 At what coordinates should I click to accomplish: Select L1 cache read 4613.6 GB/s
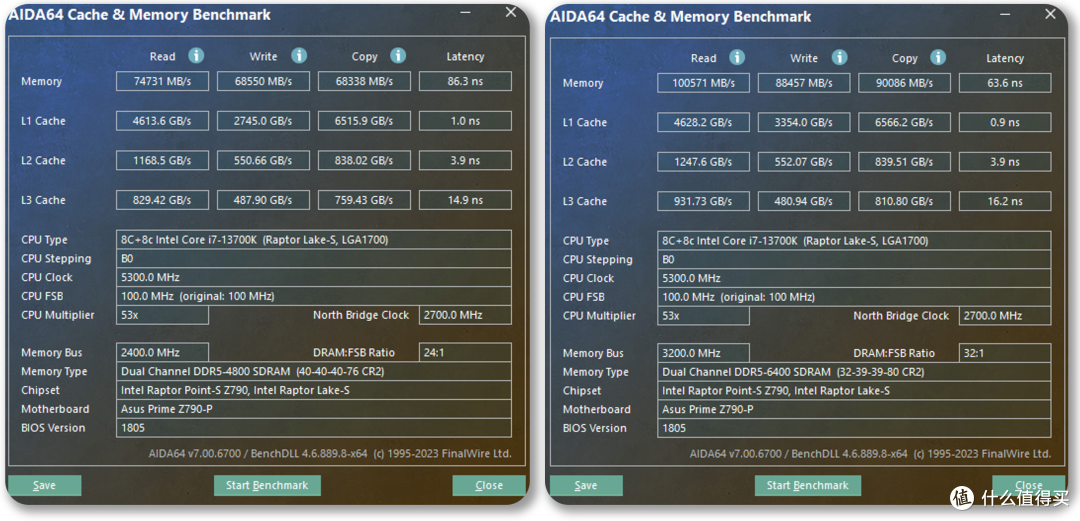click(163, 121)
